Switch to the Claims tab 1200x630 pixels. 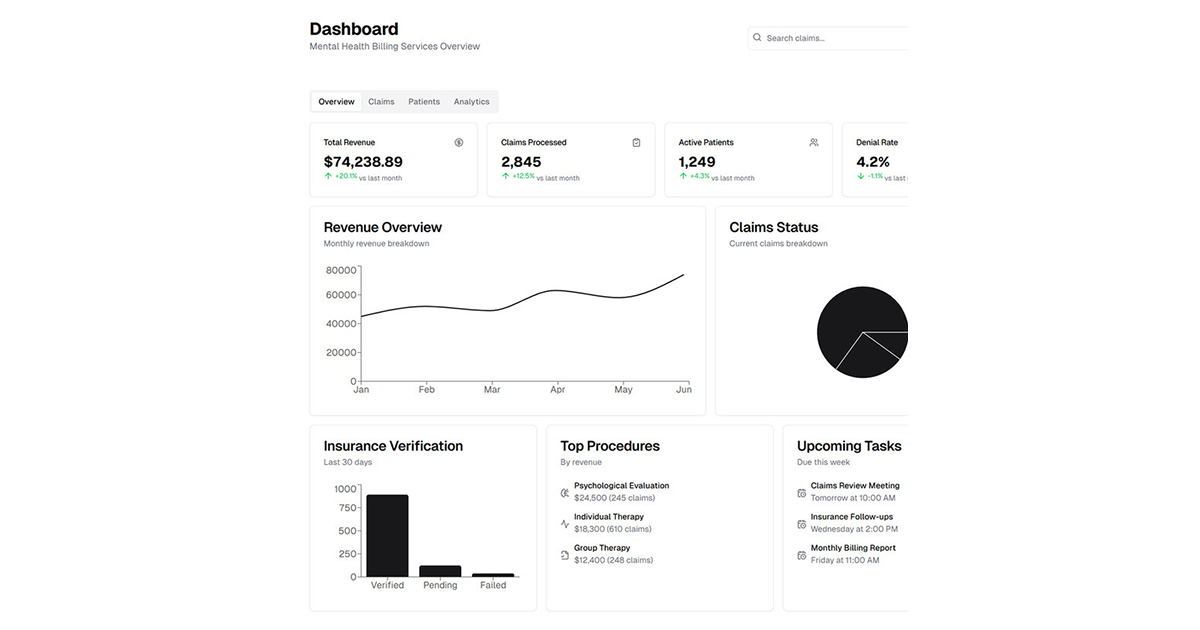pyautogui.click(x=381, y=102)
